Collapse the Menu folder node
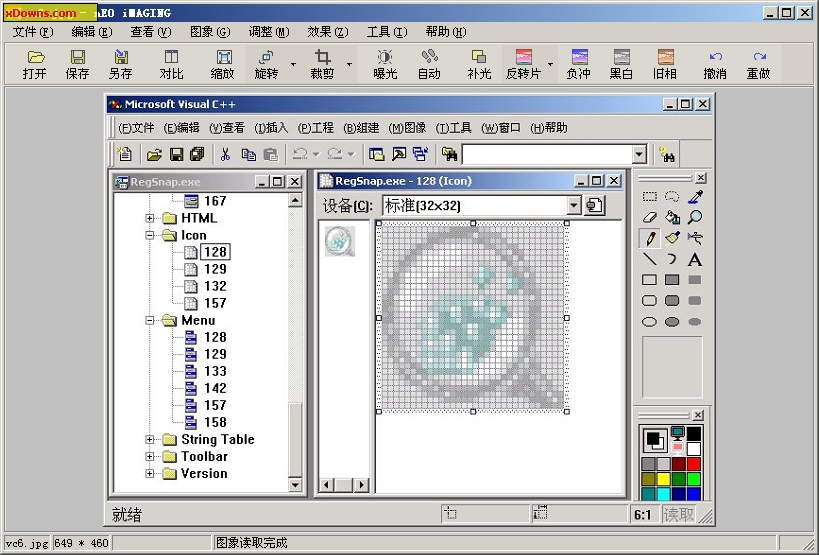This screenshot has width=819, height=555. click(150, 321)
